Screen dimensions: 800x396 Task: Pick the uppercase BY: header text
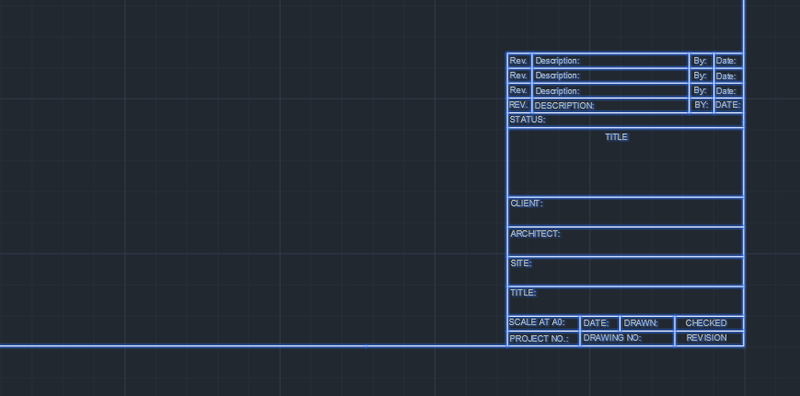(702, 105)
